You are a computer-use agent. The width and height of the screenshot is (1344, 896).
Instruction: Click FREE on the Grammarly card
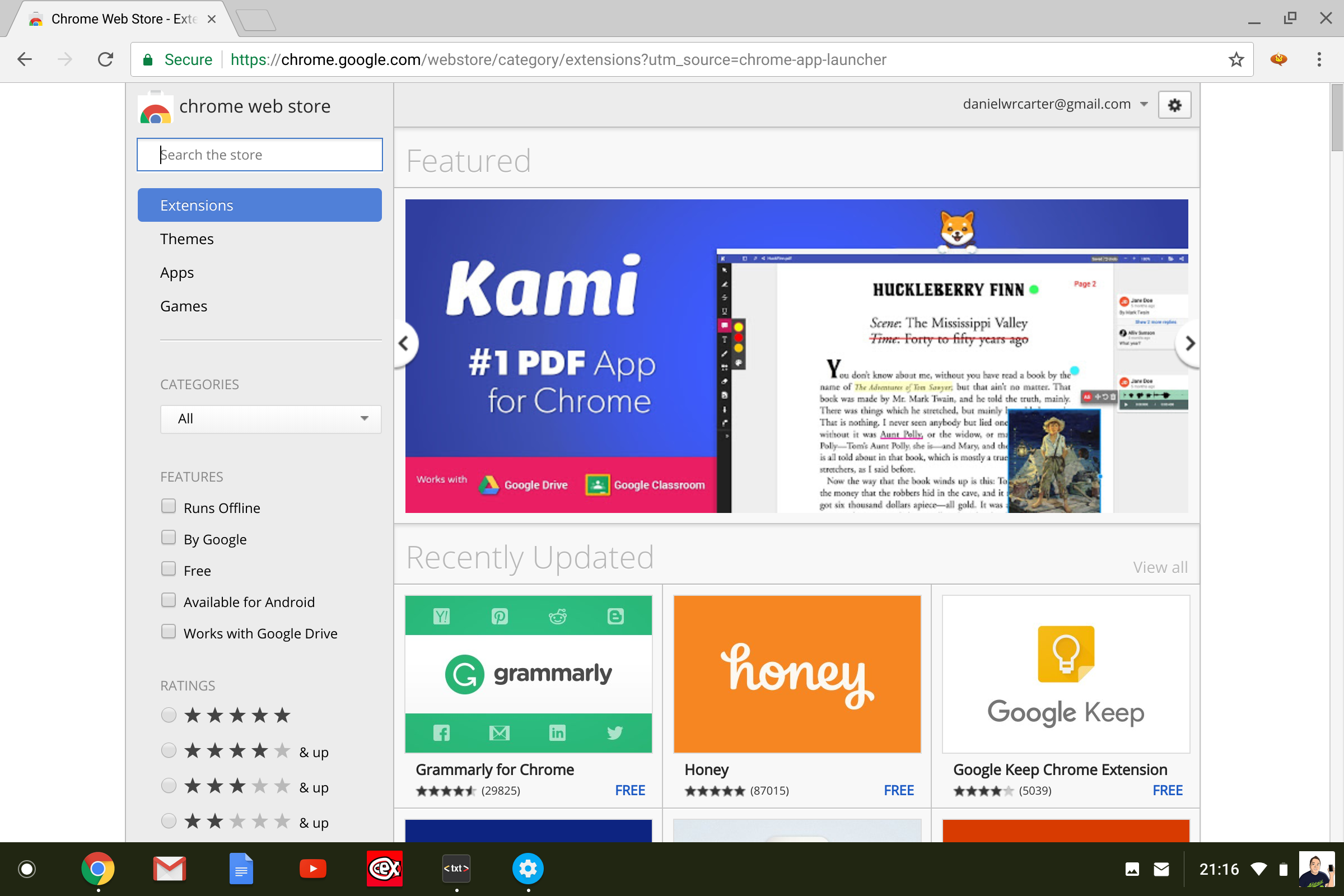click(629, 790)
